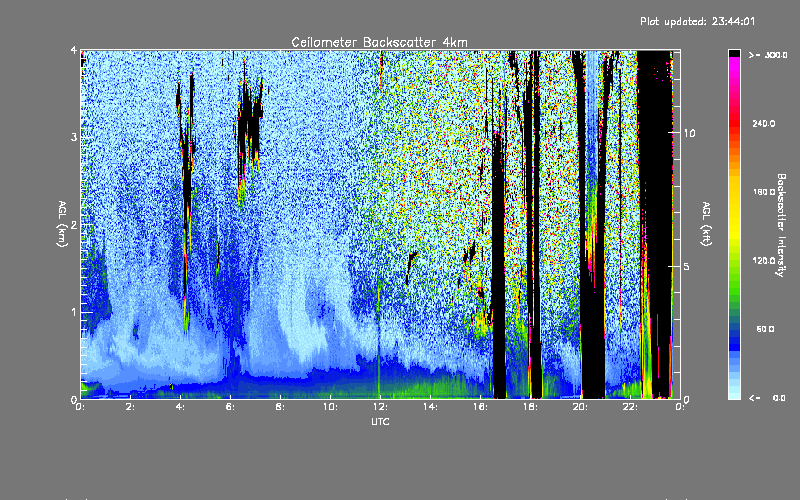The width and height of the screenshot is (800, 500).
Task: Click the left 'AGL (km)' axis label
Action: (62, 224)
